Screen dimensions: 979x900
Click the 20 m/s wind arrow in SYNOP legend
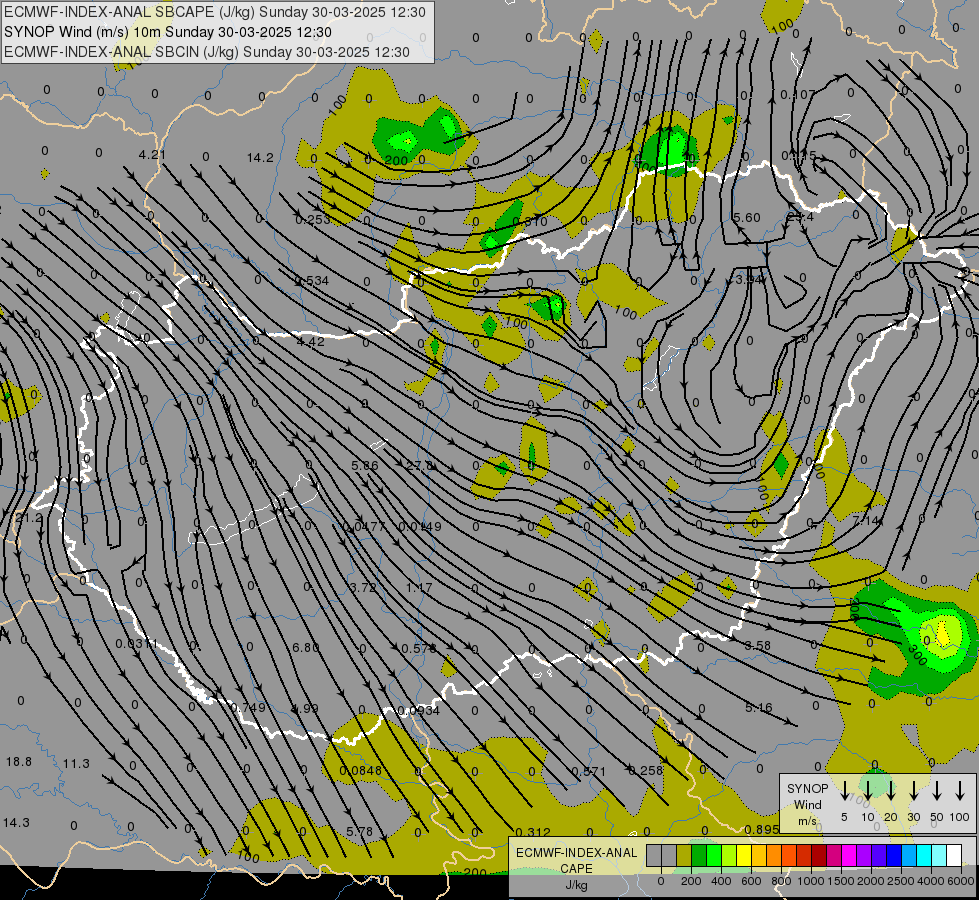click(890, 791)
